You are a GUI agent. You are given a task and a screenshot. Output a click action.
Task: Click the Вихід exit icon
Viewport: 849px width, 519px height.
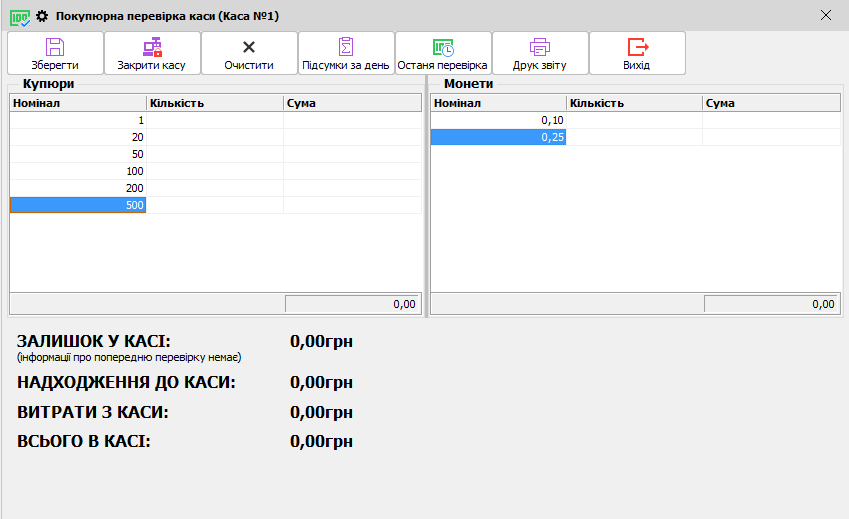(x=637, y=47)
